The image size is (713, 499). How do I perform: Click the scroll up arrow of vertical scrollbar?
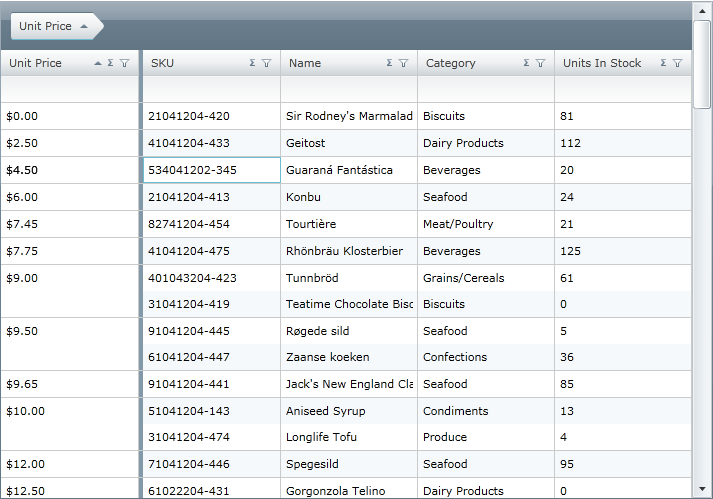[703, 9]
